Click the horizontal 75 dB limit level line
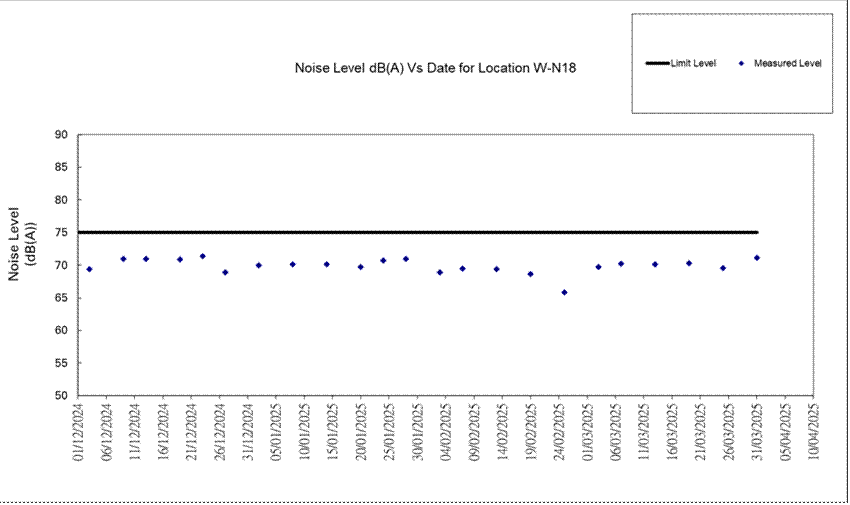Image resolution: width=850 pixels, height=505 pixels. pos(420,232)
